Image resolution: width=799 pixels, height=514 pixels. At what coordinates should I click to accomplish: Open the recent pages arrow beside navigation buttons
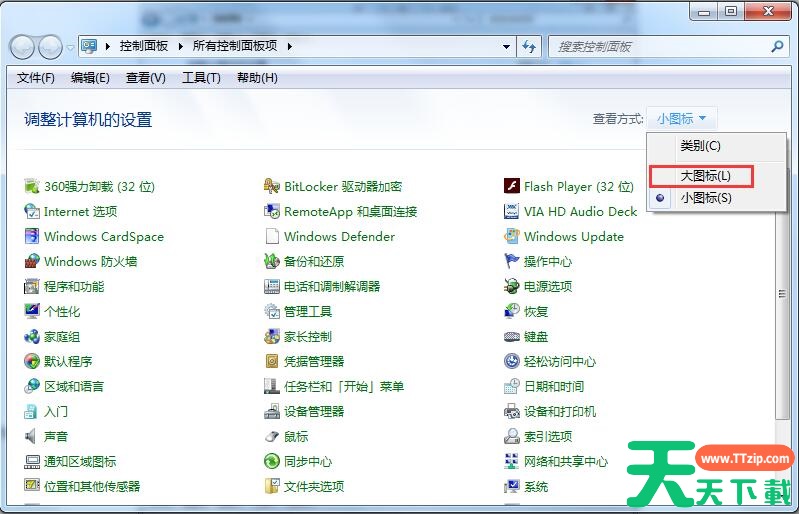pyautogui.click(x=70, y=47)
